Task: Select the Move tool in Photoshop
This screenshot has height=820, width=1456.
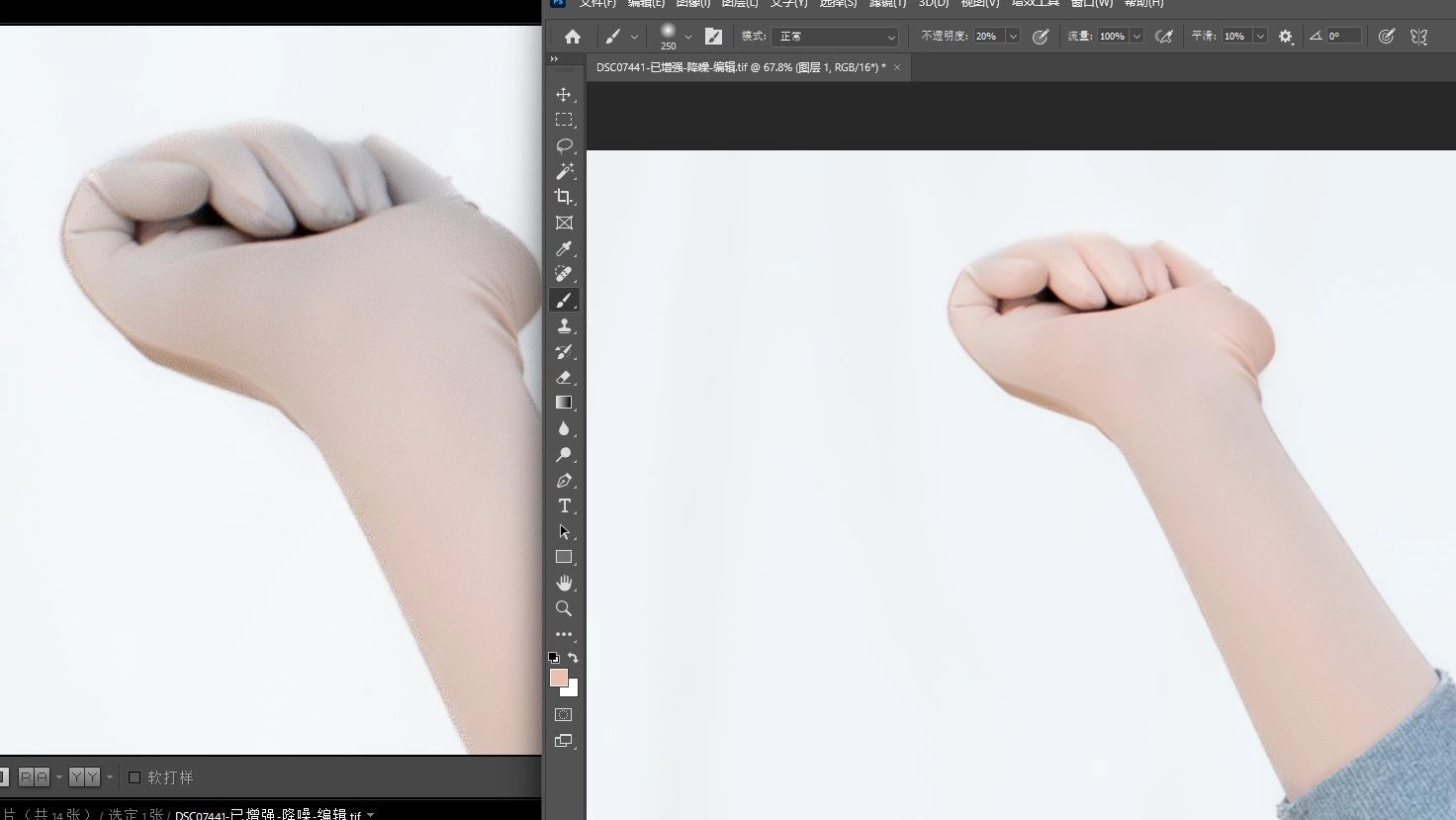Action: pos(564,95)
